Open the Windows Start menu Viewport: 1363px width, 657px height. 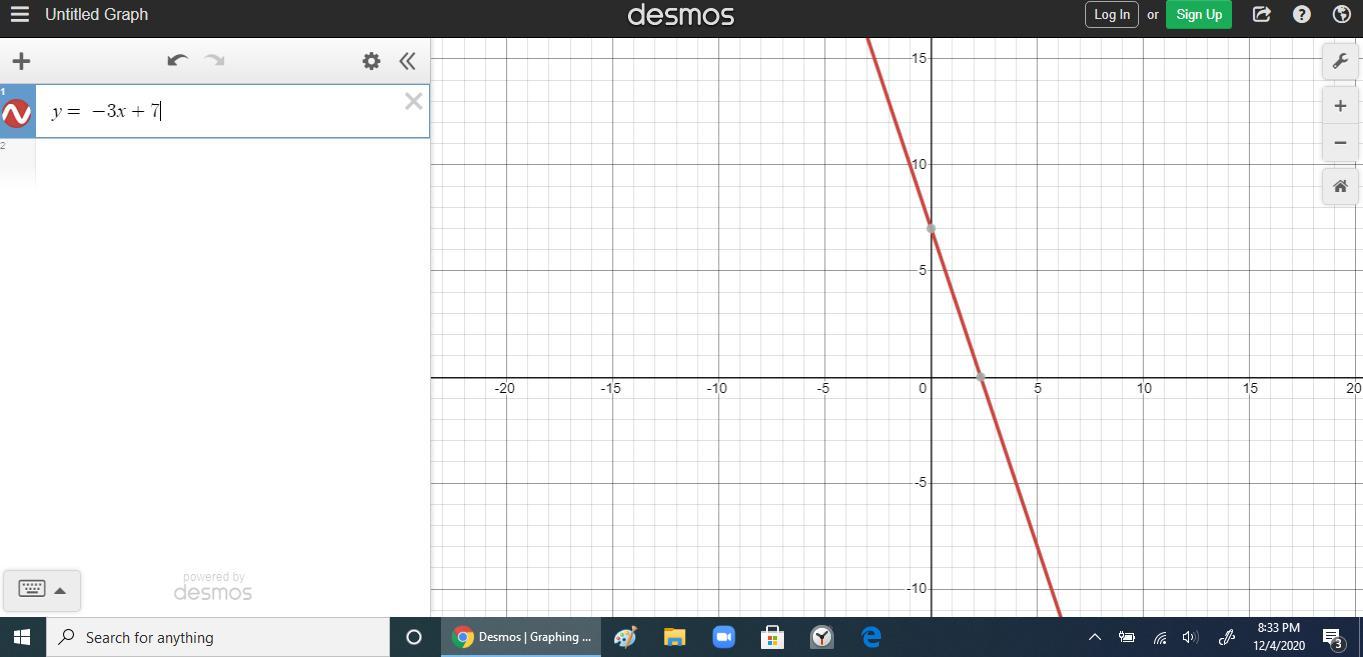click(22, 637)
